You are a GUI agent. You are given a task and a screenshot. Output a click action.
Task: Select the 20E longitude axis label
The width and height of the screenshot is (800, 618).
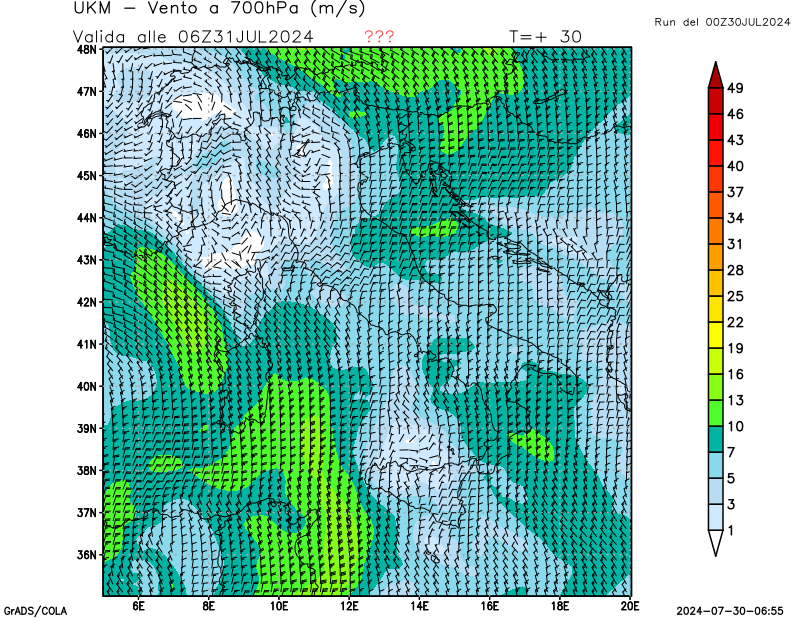(x=630, y=605)
